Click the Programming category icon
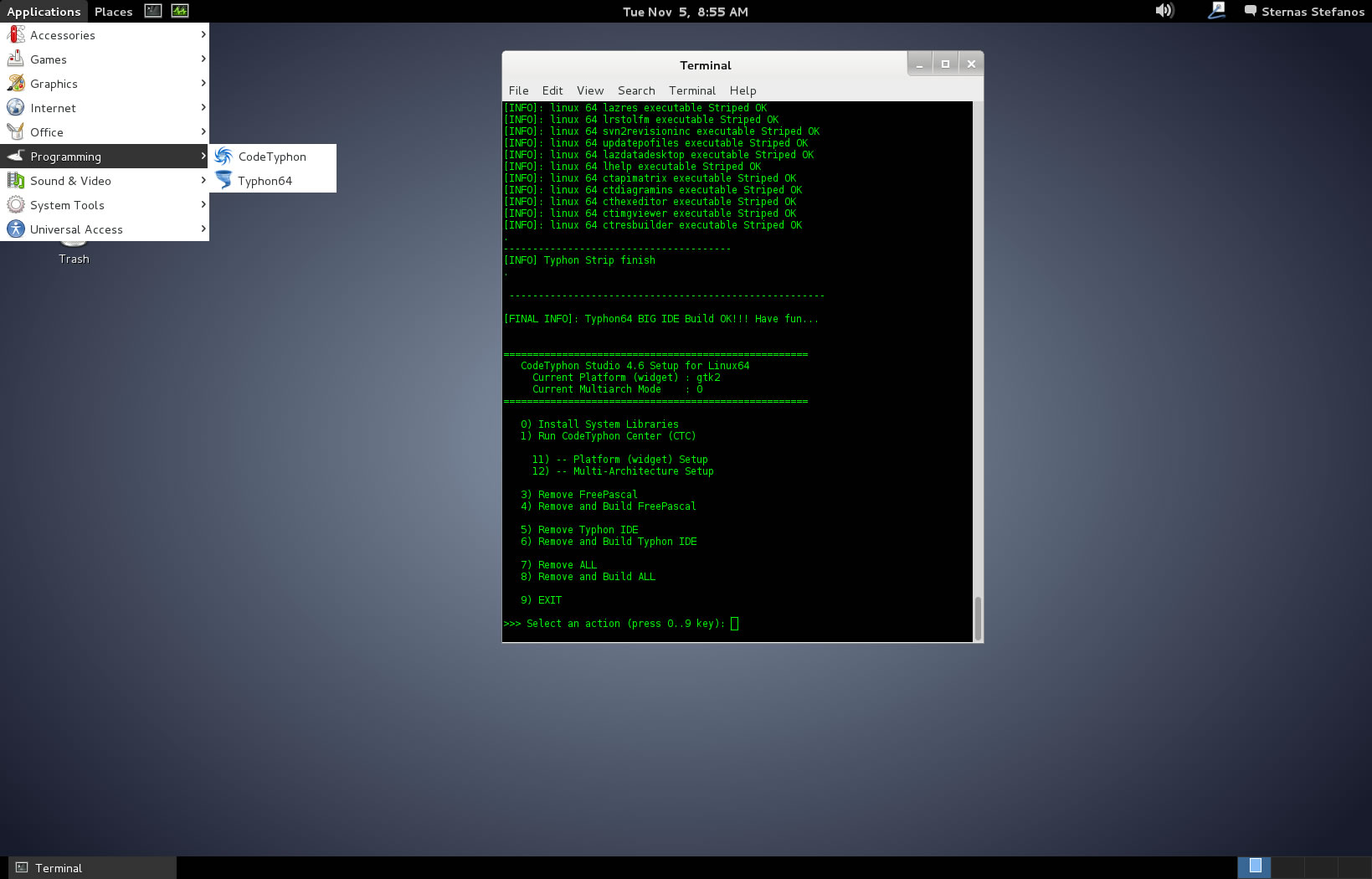This screenshot has height=879, width=1372. [16, 156]
